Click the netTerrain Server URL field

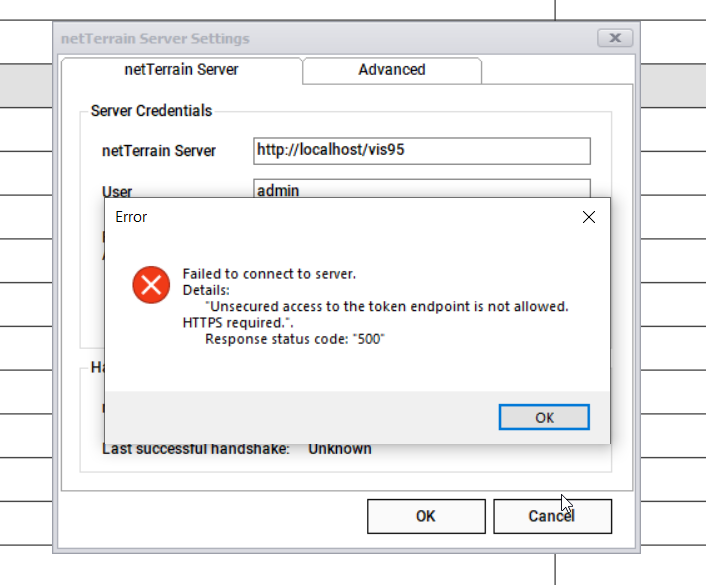(421, 150)
